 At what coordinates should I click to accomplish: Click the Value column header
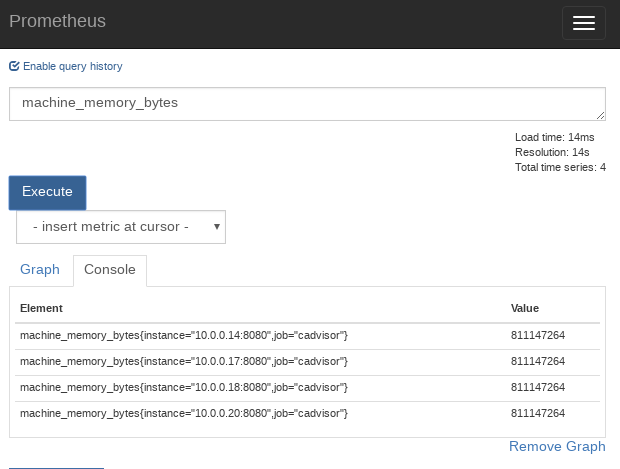pyautogui.click(x=525, y=308)
